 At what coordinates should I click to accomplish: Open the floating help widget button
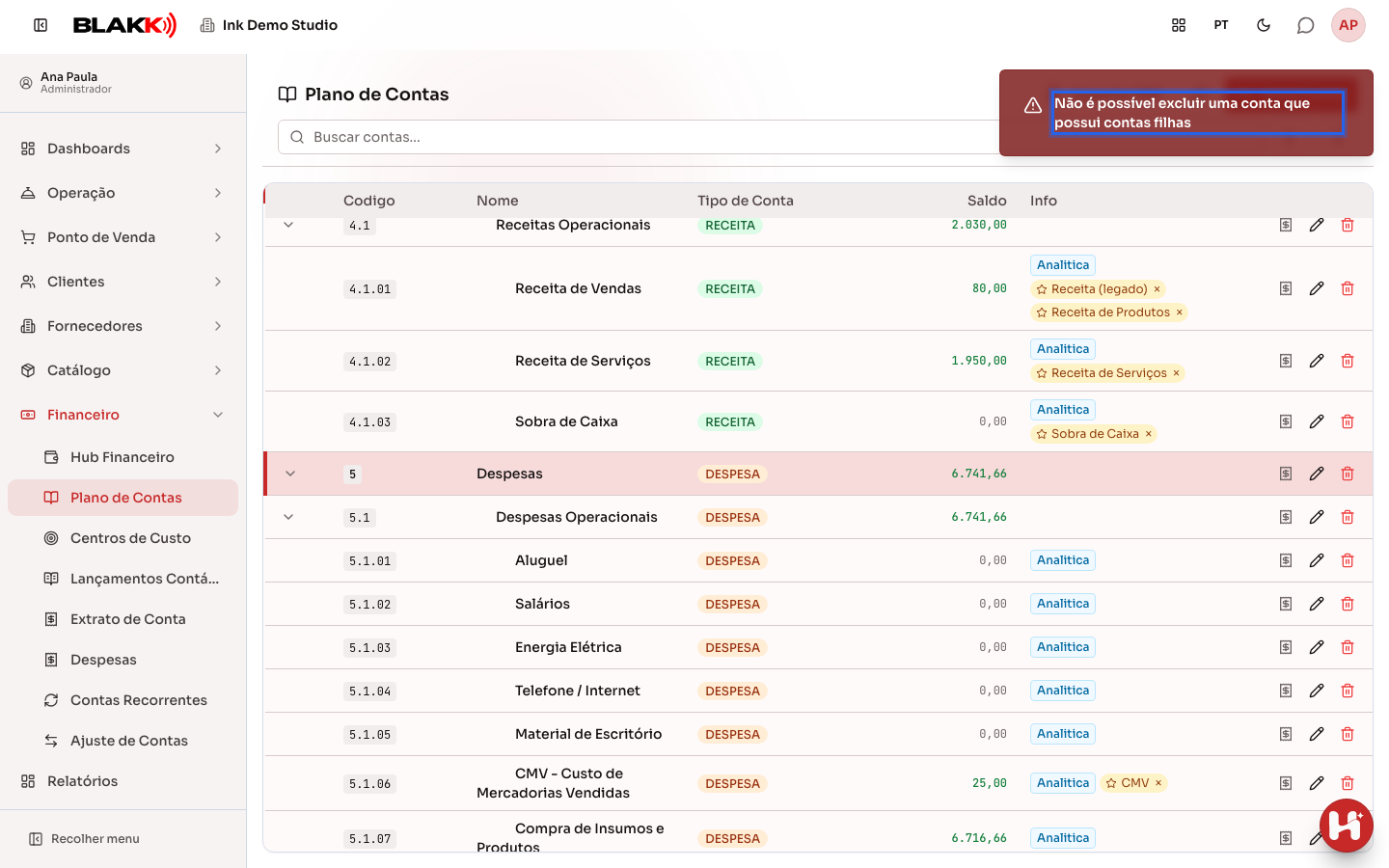(x=1347, y=826)
